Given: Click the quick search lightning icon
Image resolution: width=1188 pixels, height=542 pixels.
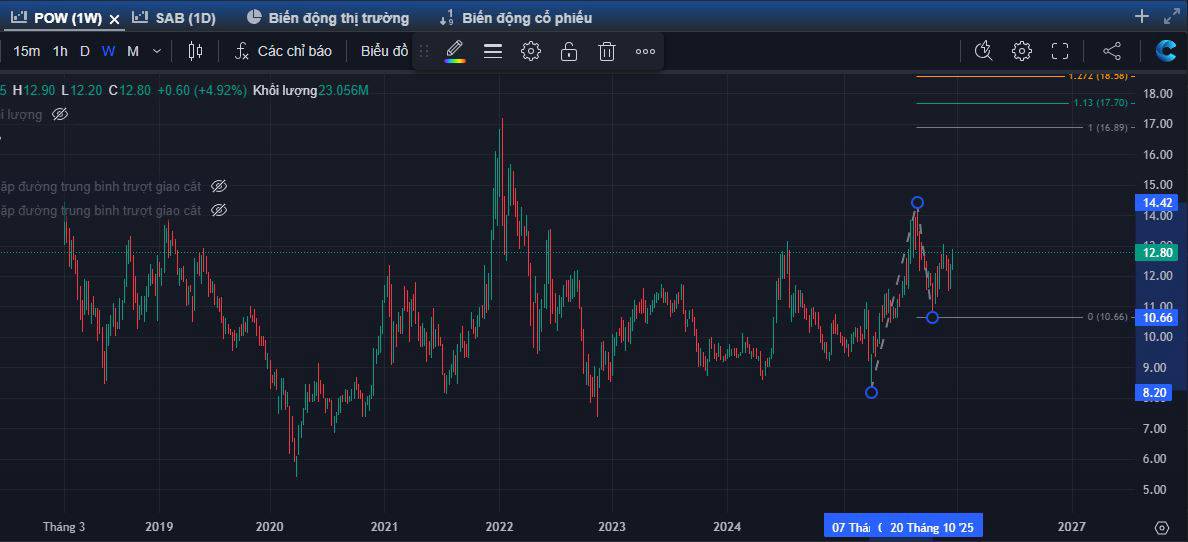Looking at the screenshot, I should [983, 51].
